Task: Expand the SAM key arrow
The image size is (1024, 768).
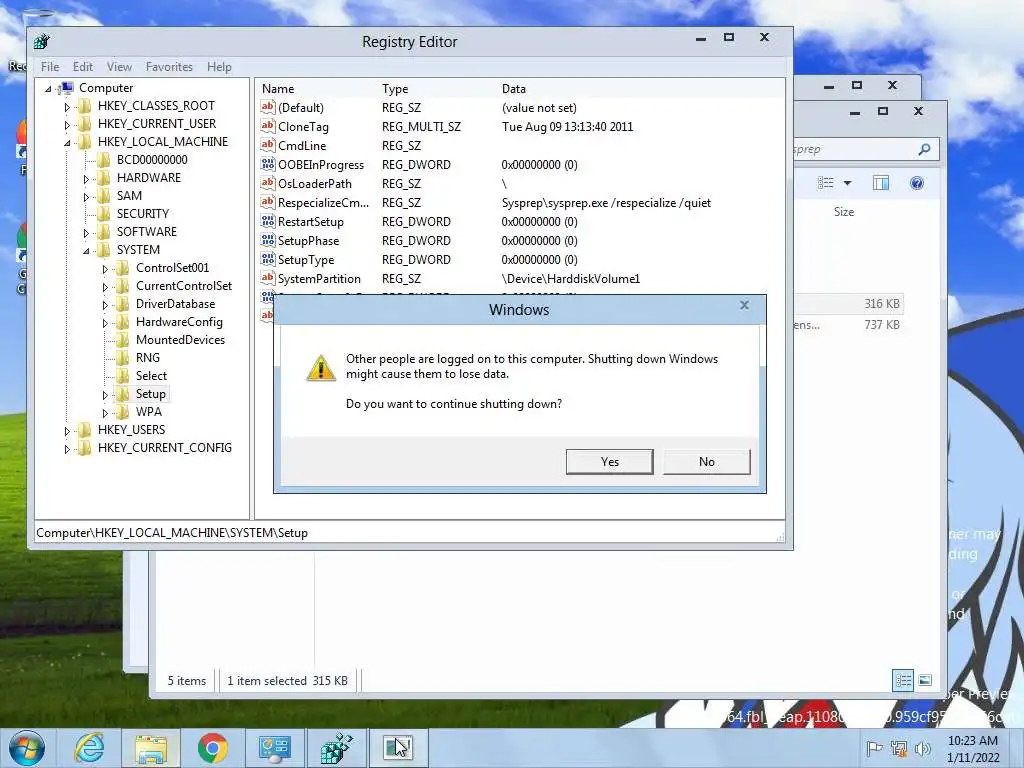Action: (x=86, y=197)
